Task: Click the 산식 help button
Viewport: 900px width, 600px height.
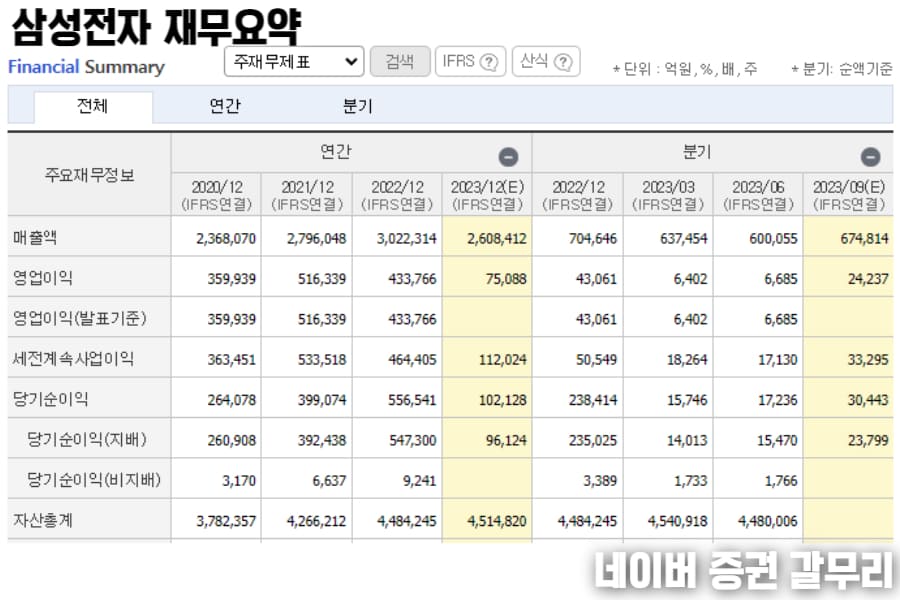Action: click(546, 61)
